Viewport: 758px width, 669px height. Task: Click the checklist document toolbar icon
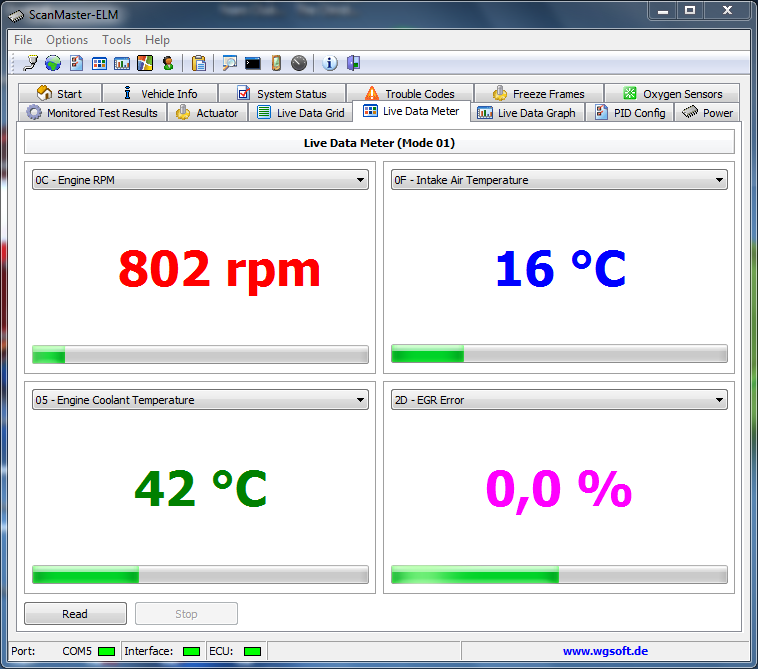[76, 63]
